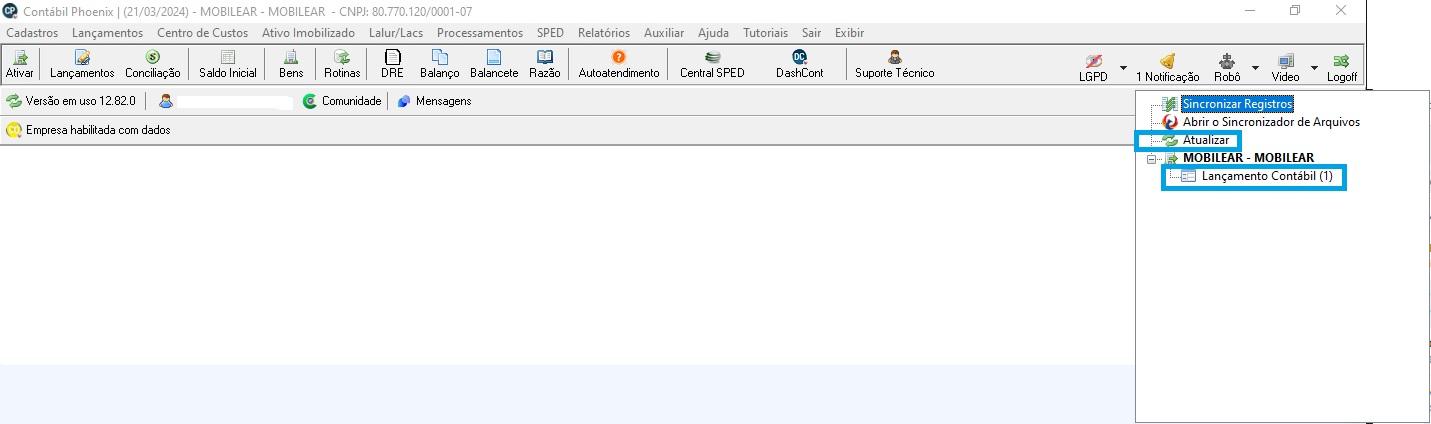Open Mensagens in the status bar
Image resolution: width=1431 pixels, height=424 pixels.
coord(434,101)
